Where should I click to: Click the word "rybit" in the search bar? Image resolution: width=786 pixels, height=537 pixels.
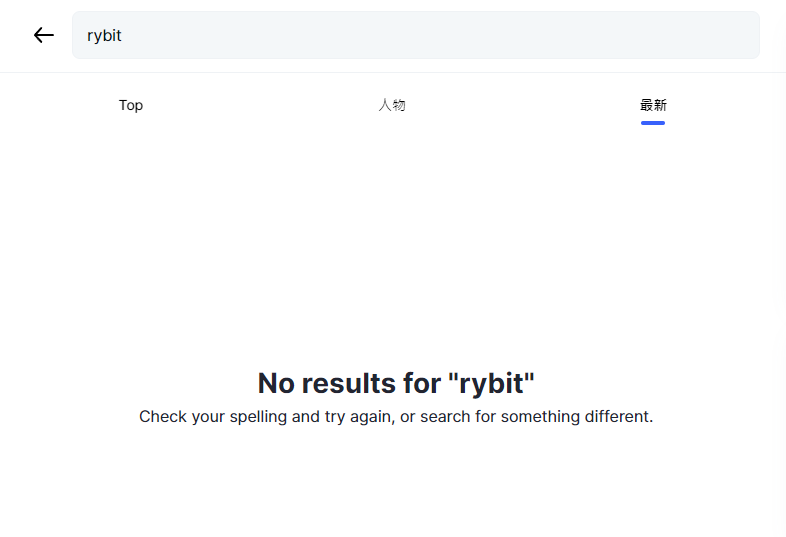coord(104,35)
